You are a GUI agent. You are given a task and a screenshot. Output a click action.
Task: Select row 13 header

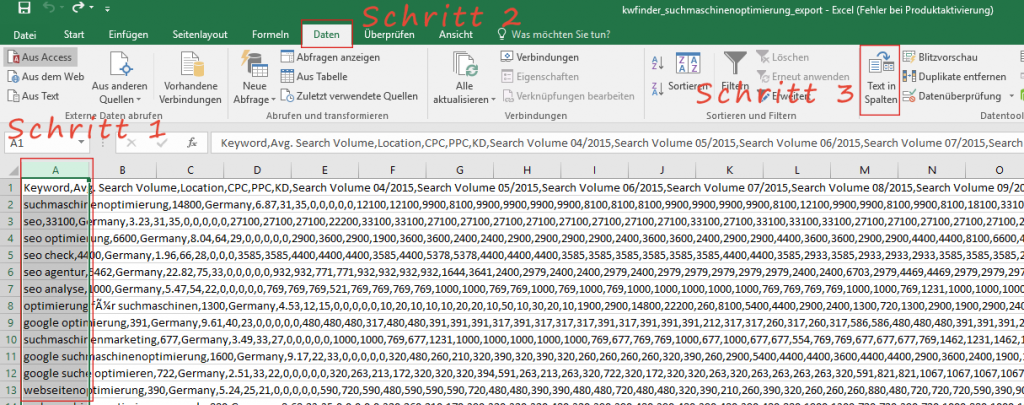10,389
